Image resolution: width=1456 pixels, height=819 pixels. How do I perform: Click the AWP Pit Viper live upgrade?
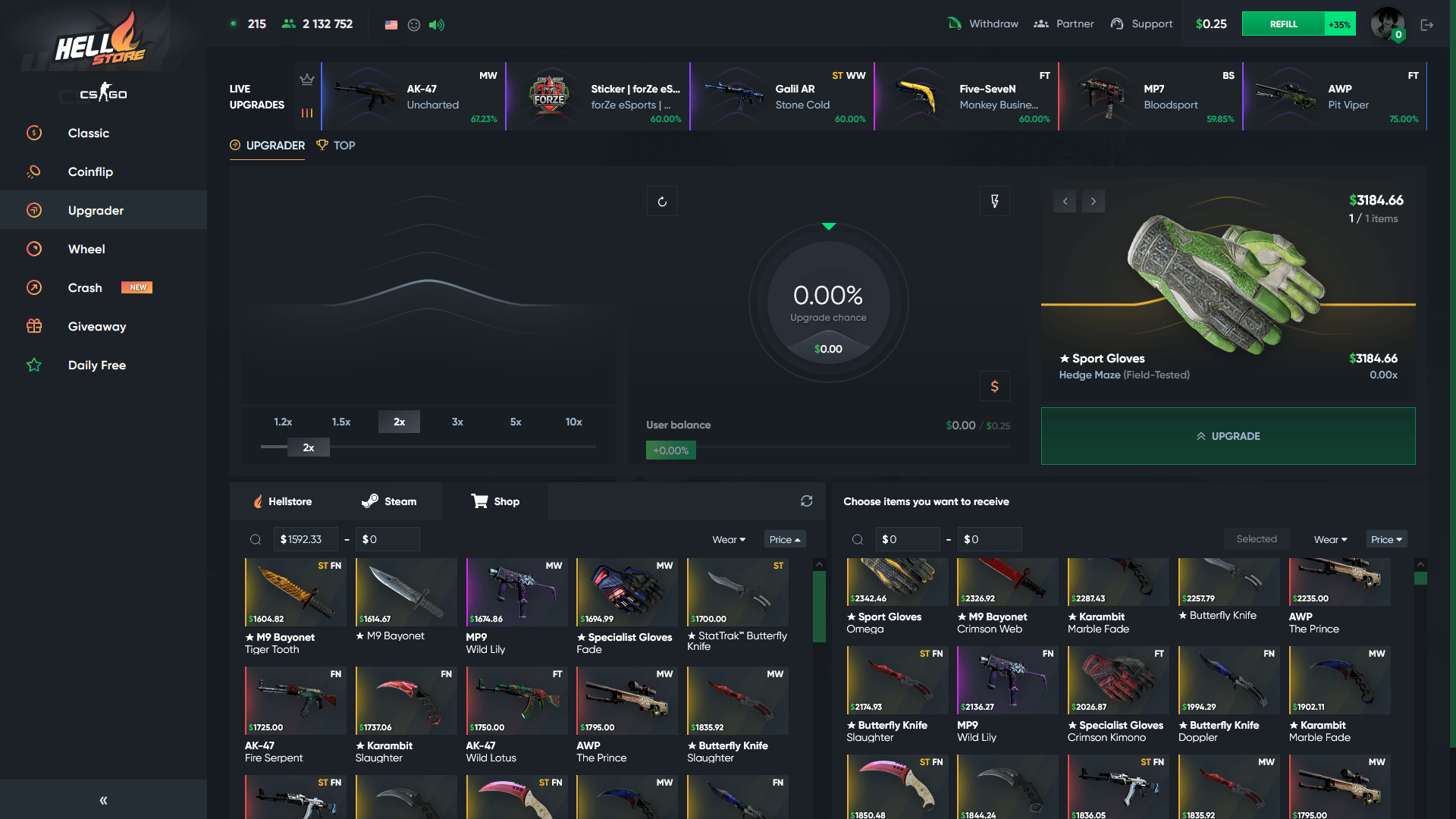[1335, 97]
